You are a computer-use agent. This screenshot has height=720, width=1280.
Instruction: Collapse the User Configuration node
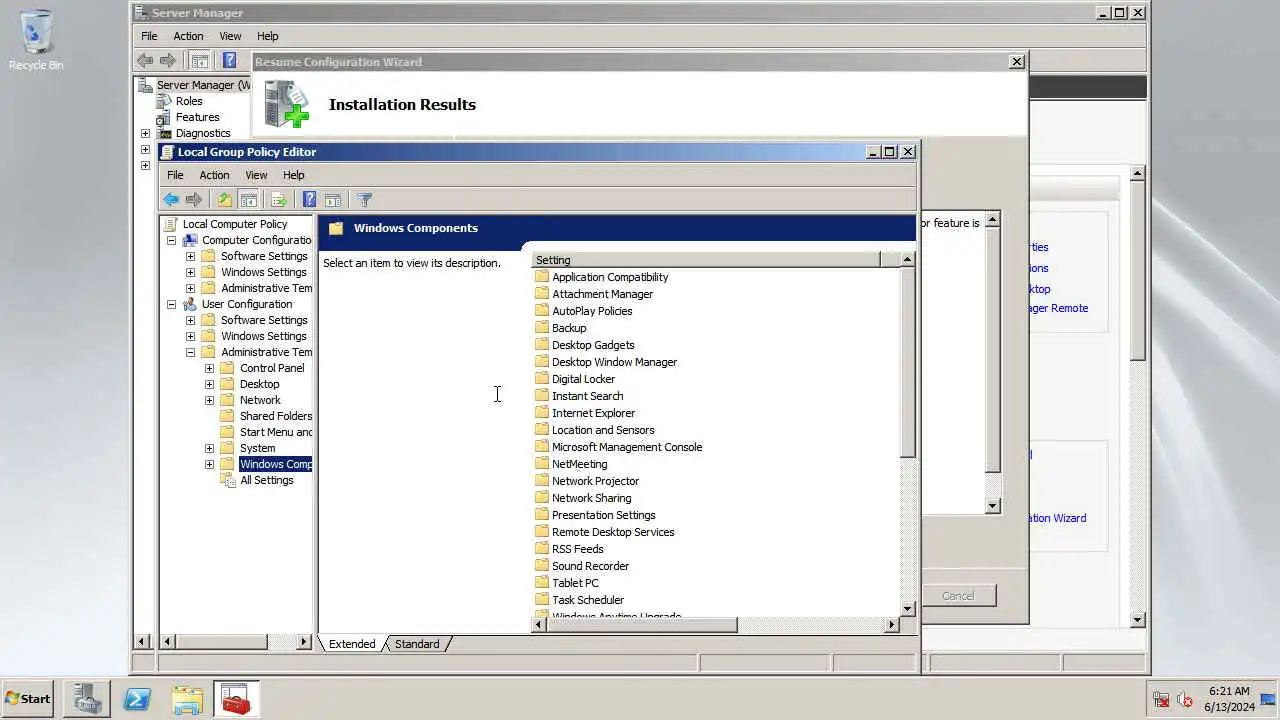(171, 304)
